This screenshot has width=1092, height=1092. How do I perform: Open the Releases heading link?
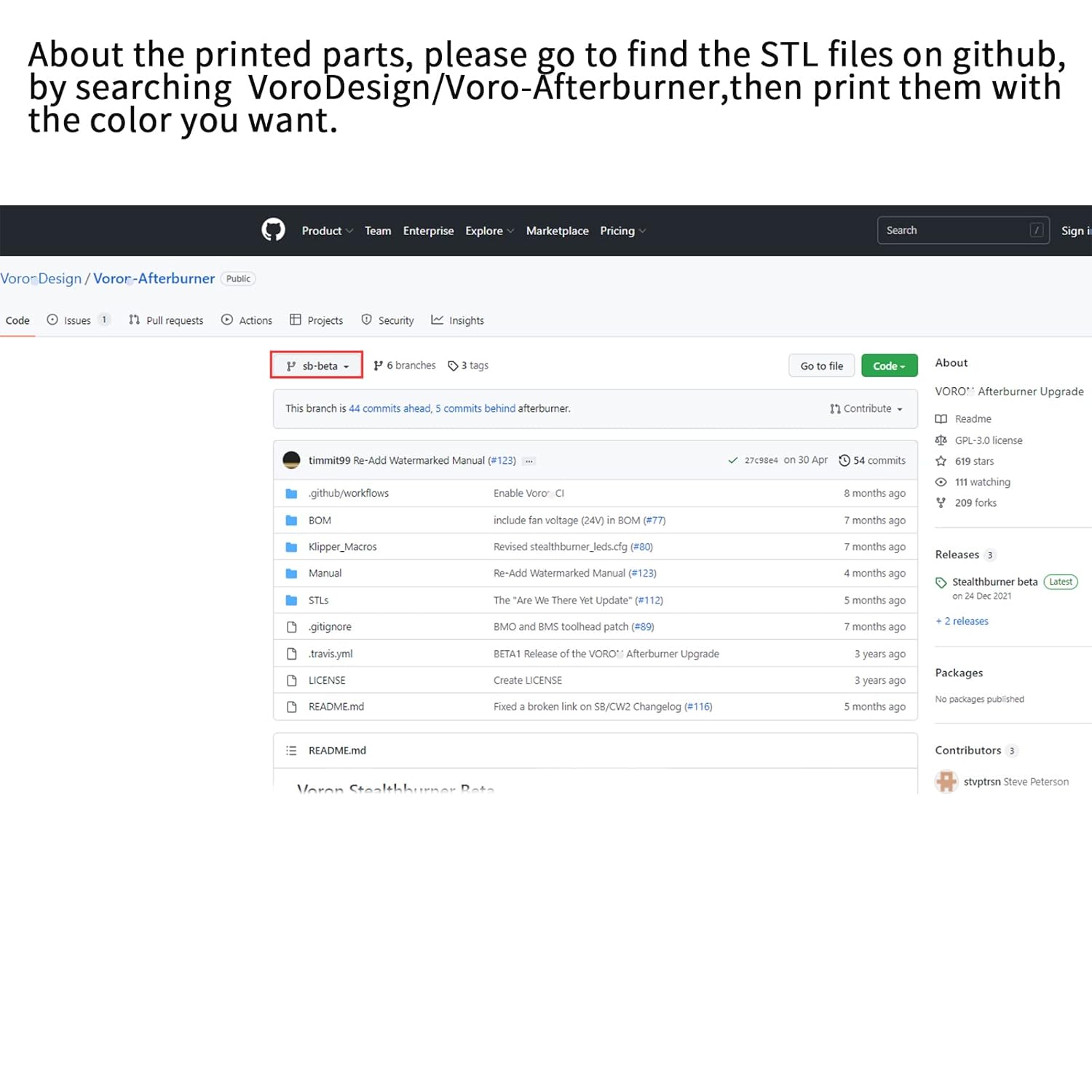point(957,555)
